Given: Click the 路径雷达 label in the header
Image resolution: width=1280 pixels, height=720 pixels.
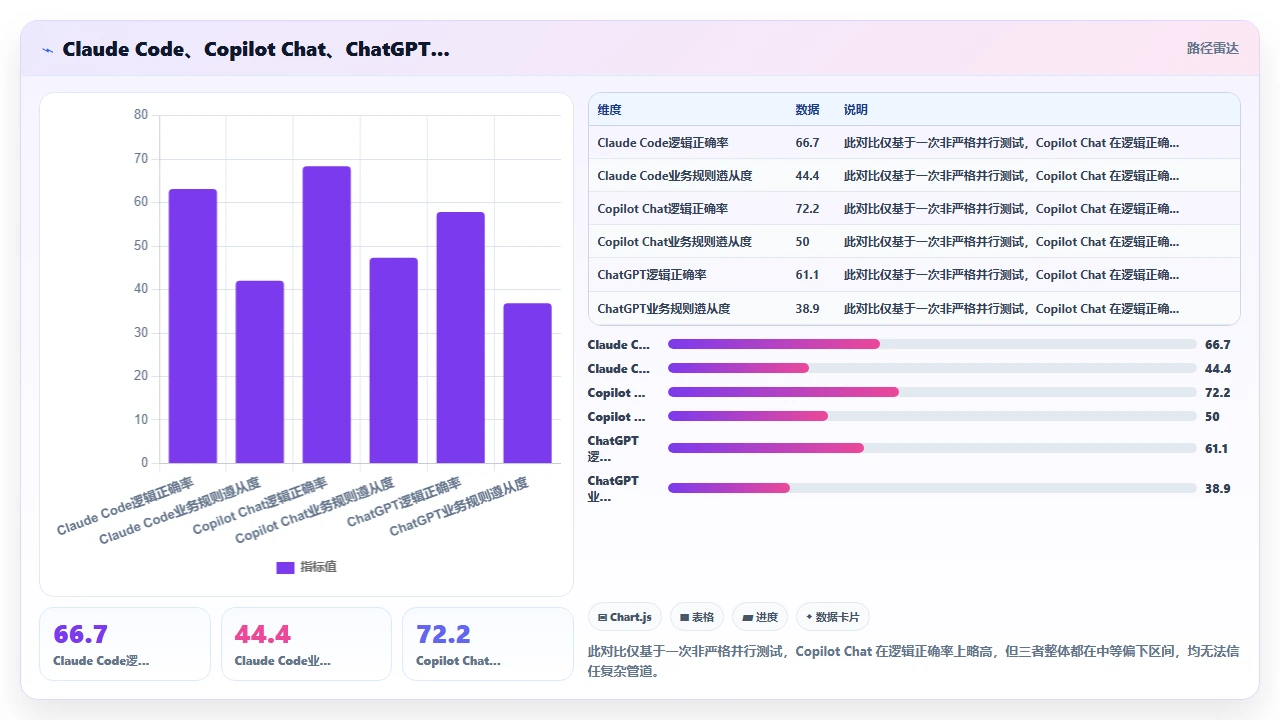Looking at the screenshot, I should (1212, 48).
